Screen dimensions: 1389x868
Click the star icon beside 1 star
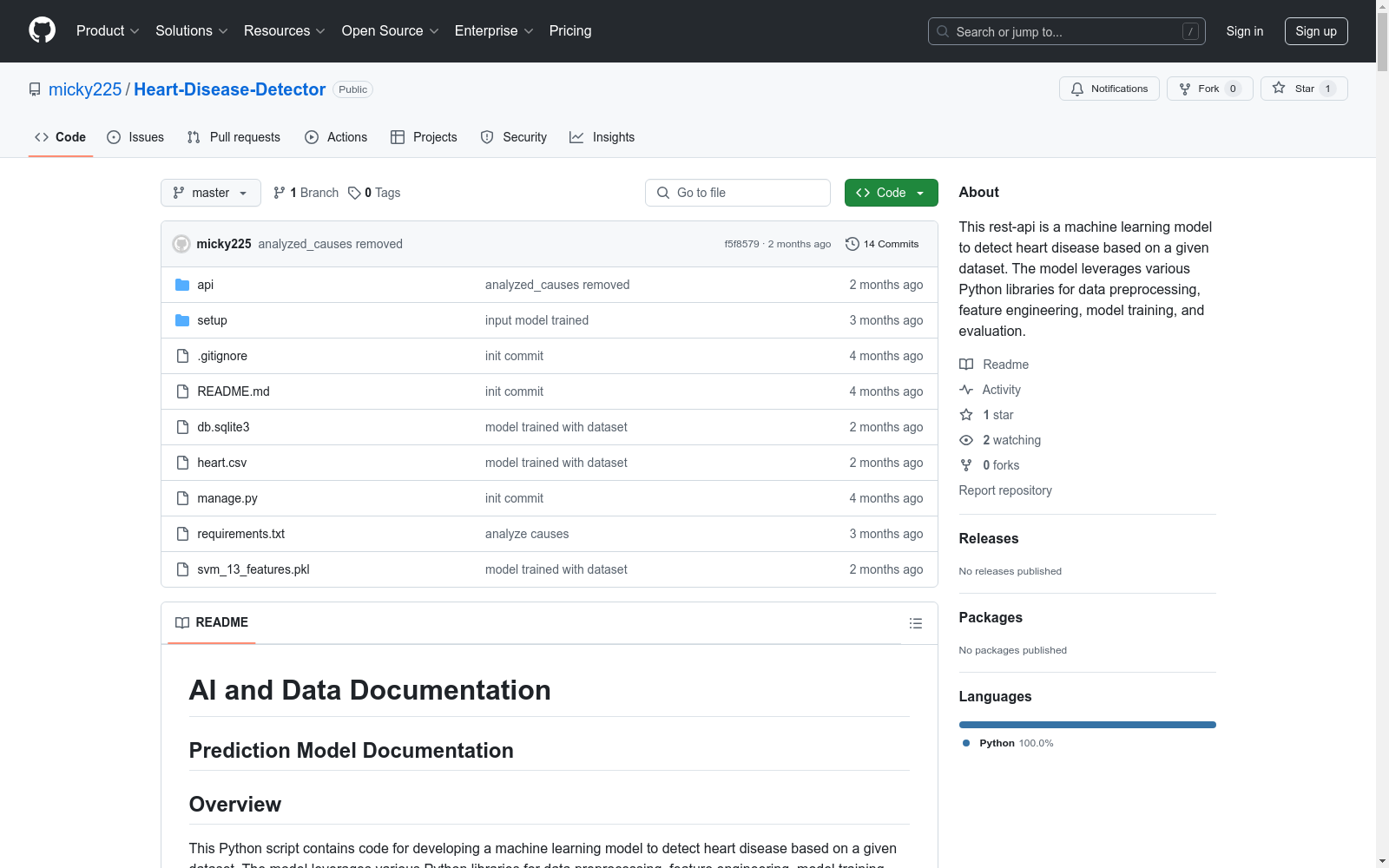pyautogui.click(x=966, y=415)
